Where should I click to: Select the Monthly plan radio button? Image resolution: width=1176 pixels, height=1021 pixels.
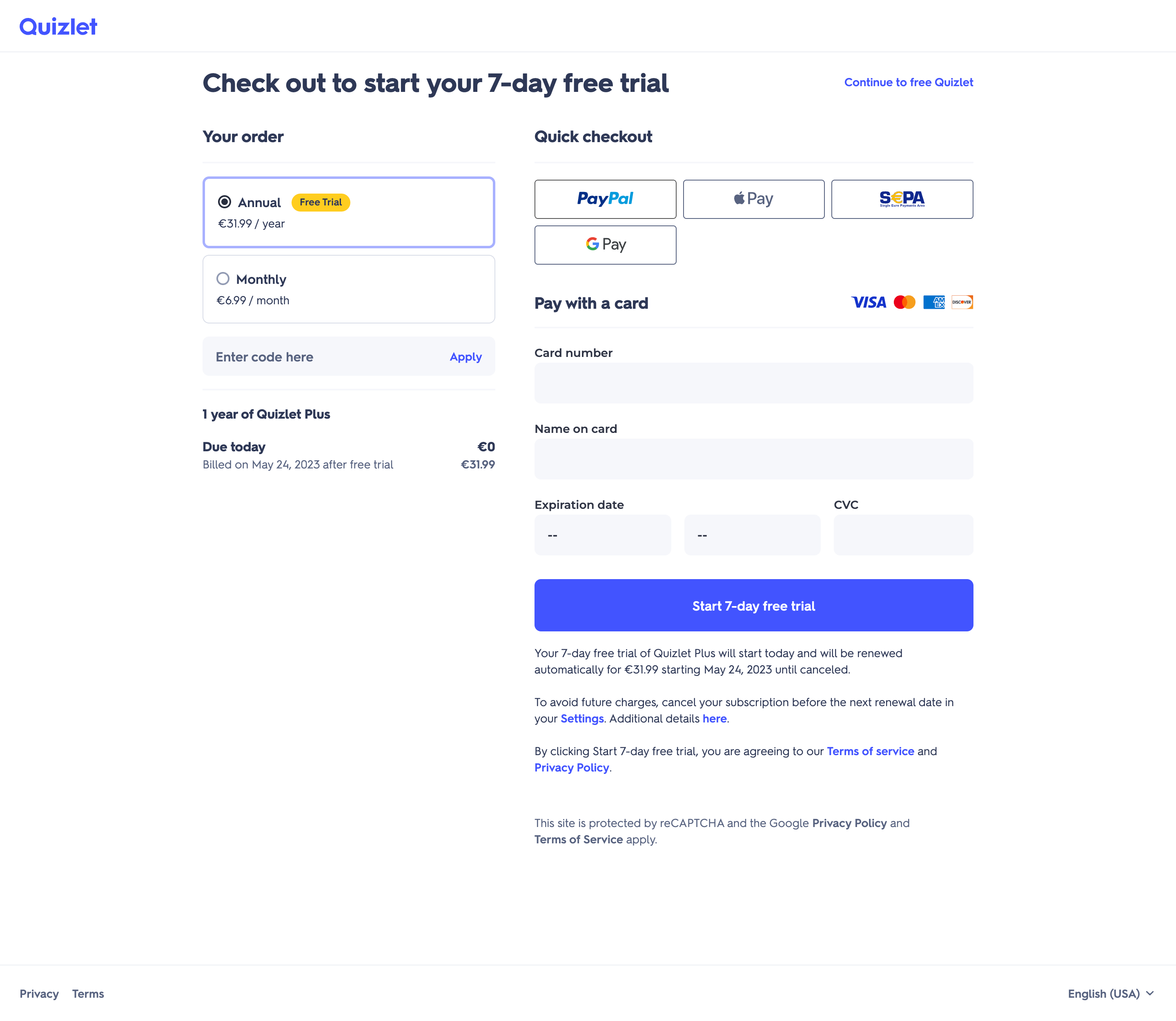223,279
